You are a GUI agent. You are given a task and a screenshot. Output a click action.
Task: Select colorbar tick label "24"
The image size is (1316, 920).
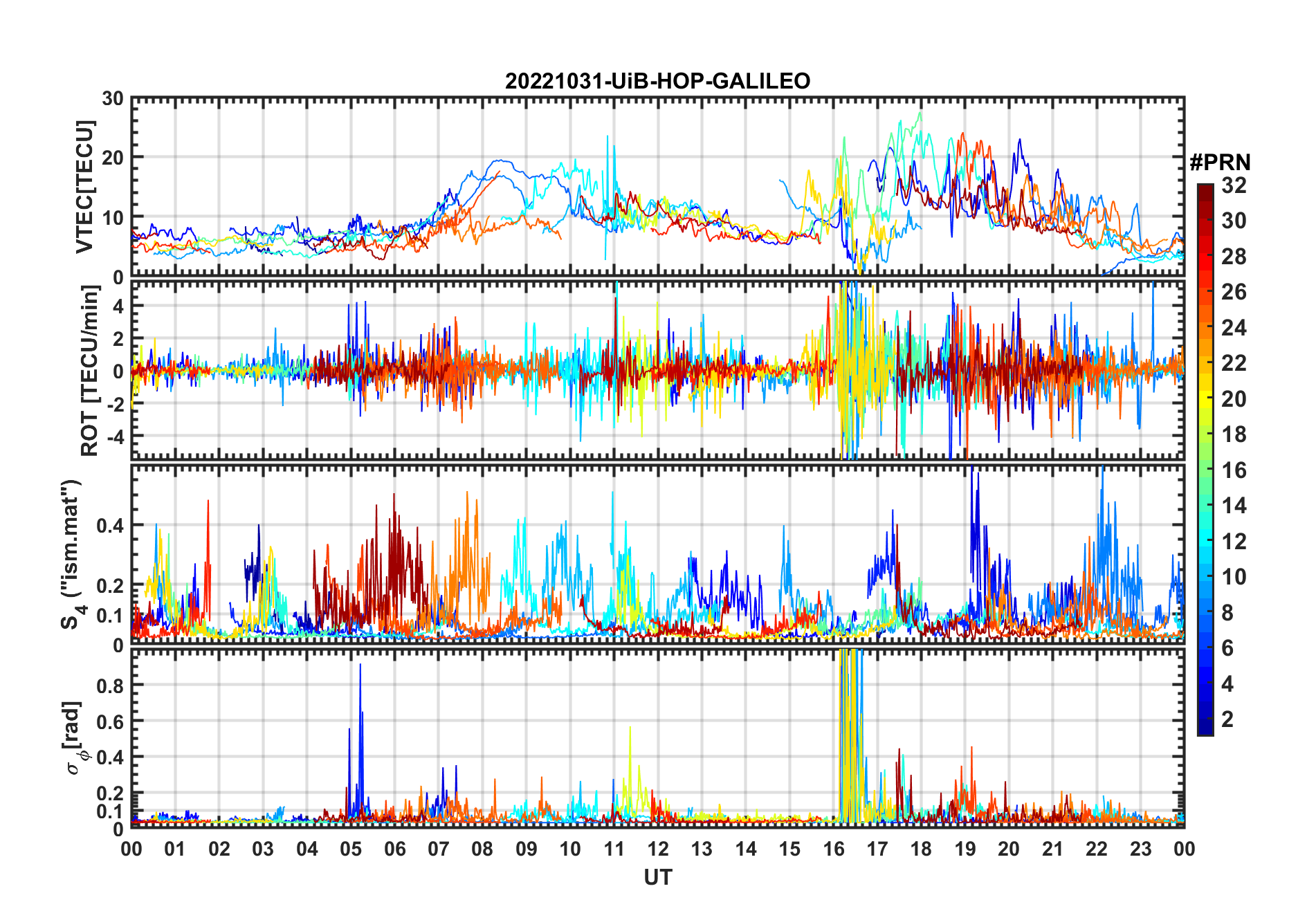point(1234,328)
